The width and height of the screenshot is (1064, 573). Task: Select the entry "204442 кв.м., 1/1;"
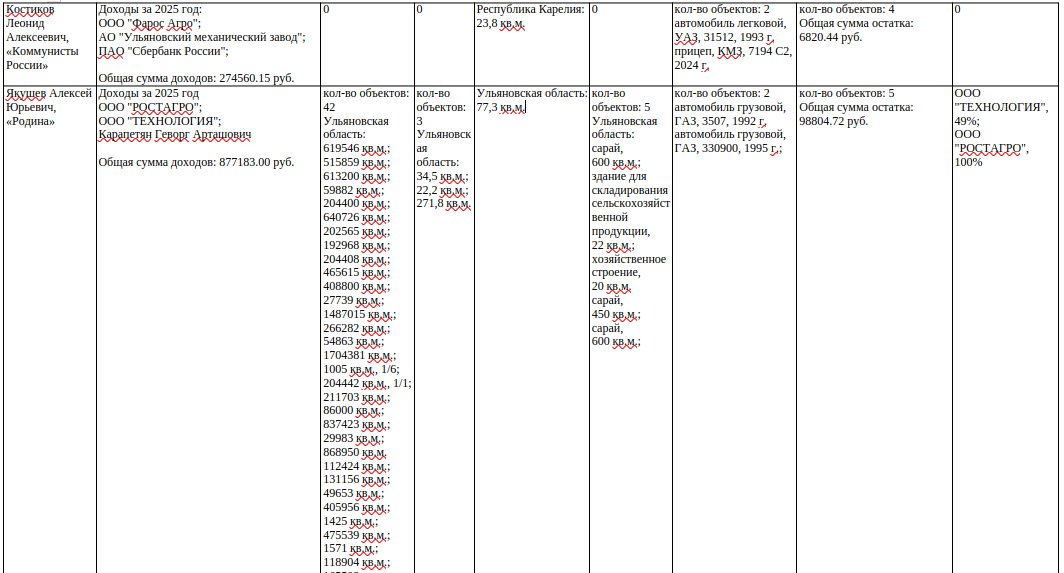point(367,383)
